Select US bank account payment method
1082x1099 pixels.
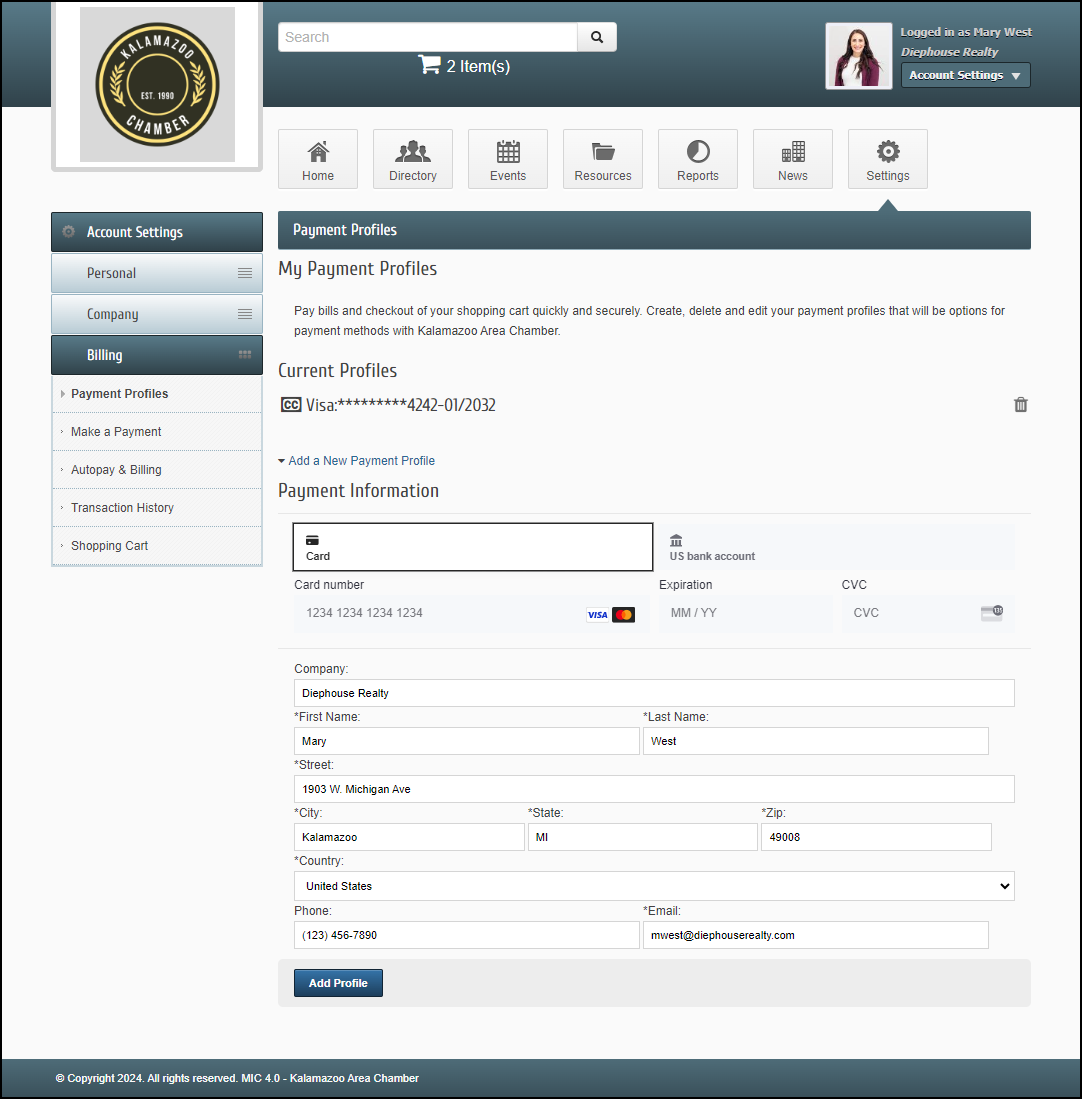[835, 547]
